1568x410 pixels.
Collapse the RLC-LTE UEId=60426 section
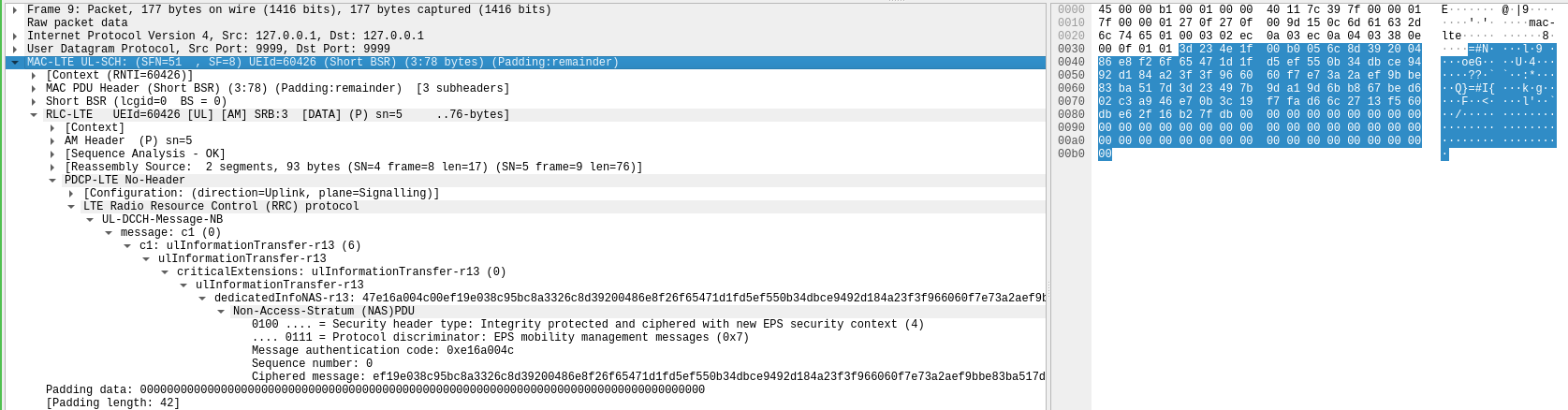[x=34, y=114]
